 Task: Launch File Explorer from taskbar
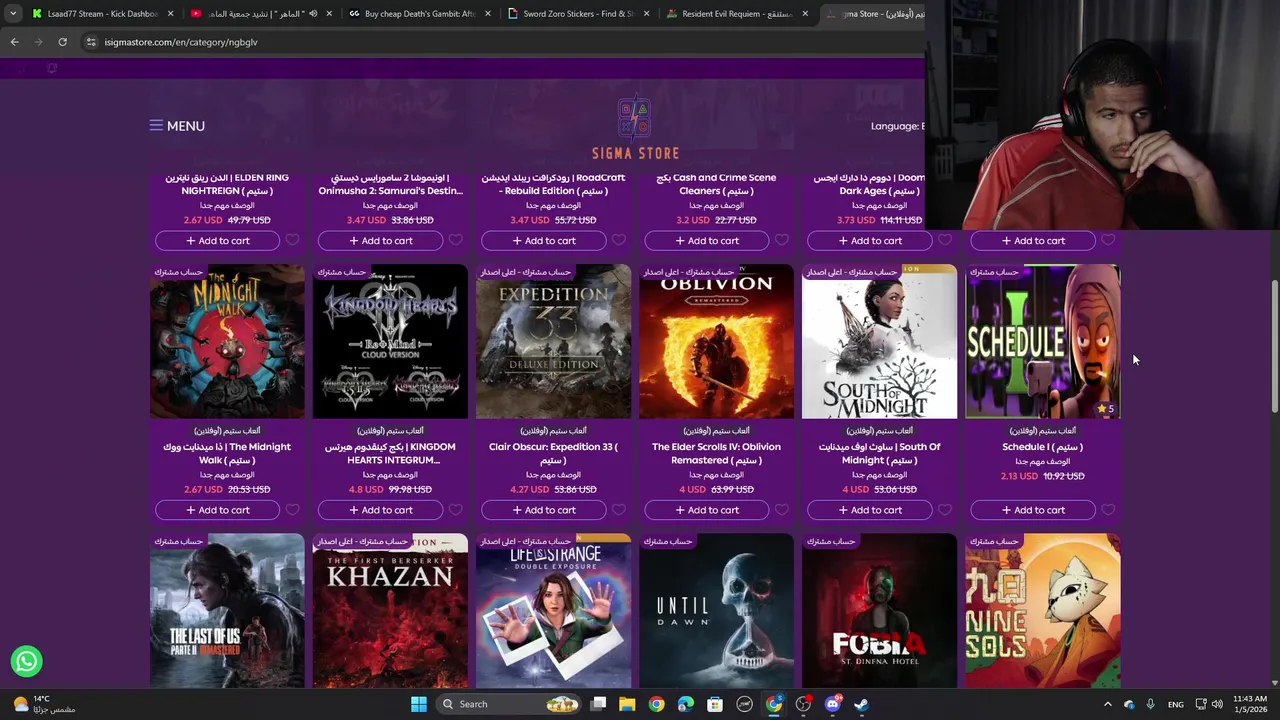tap(627, 704)
